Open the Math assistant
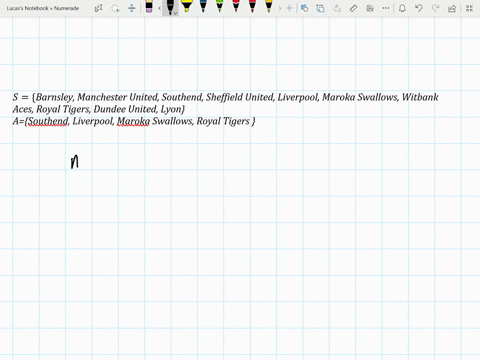Image resolution: width=480 pixels, height=360 pixels. [370, 8]
